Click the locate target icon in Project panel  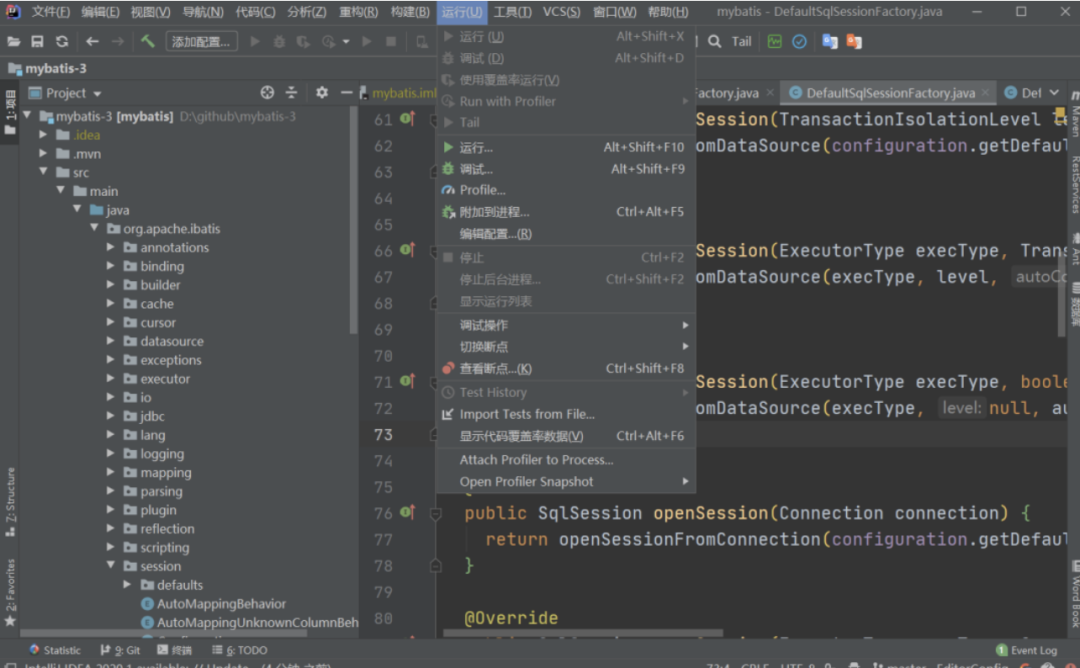tap(267, 92)
